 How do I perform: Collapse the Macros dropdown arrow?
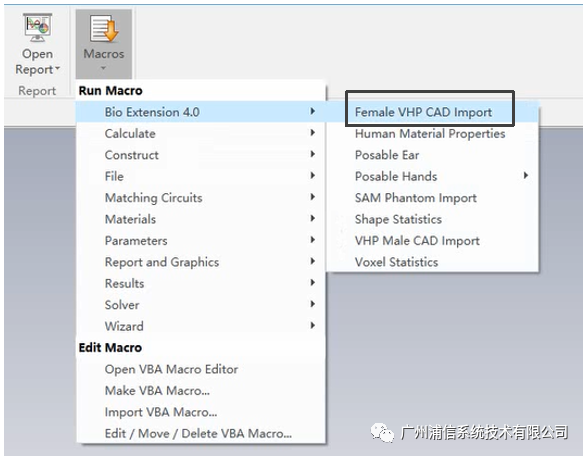tap(103, 68)
